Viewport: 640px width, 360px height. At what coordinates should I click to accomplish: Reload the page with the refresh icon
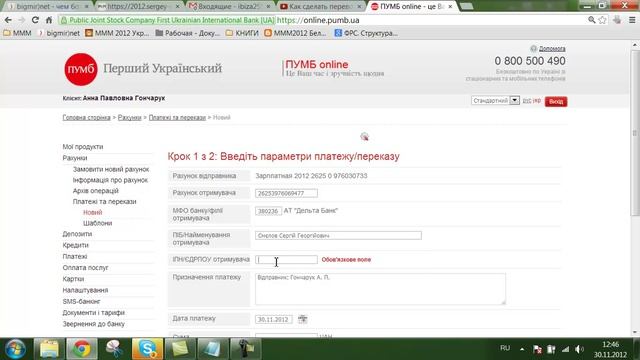pos(35,20)
